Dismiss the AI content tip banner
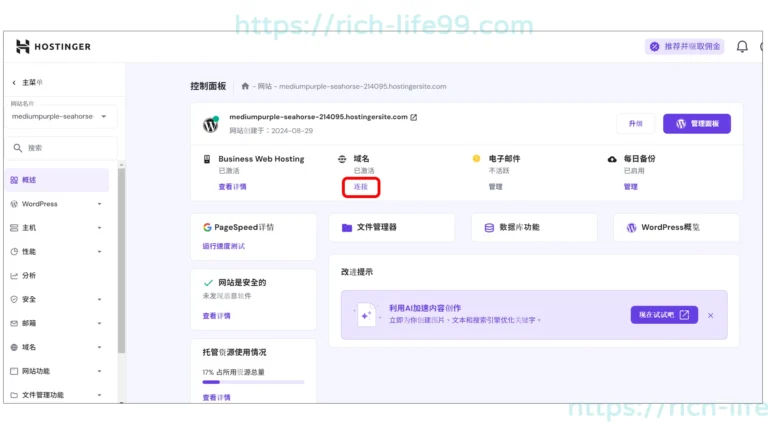 tap(711, 315)
